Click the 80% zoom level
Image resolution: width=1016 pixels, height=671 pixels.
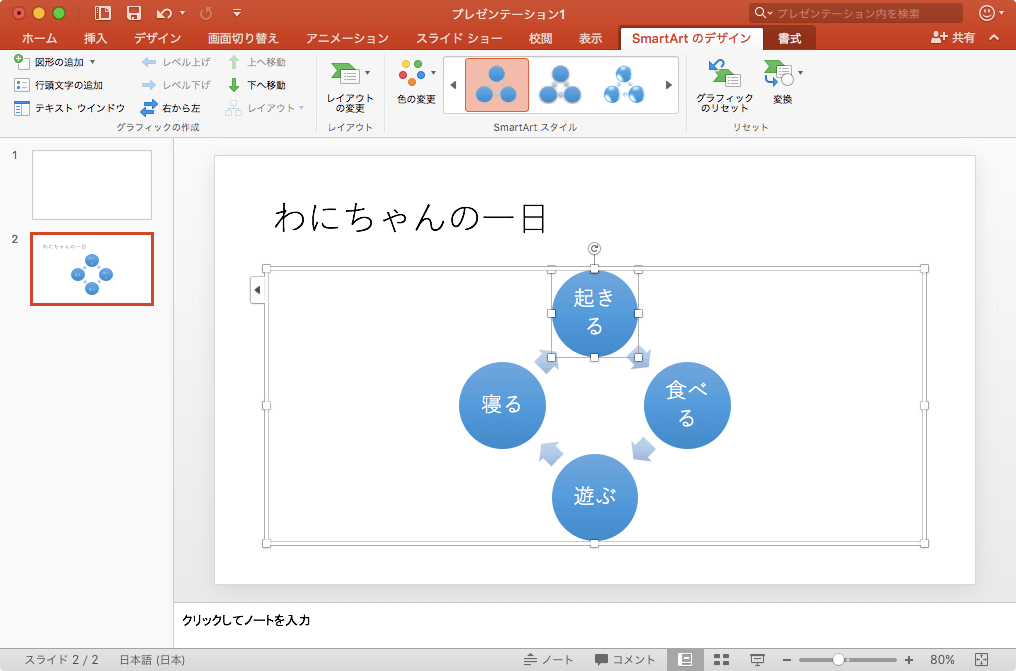[x=942, y=659]
